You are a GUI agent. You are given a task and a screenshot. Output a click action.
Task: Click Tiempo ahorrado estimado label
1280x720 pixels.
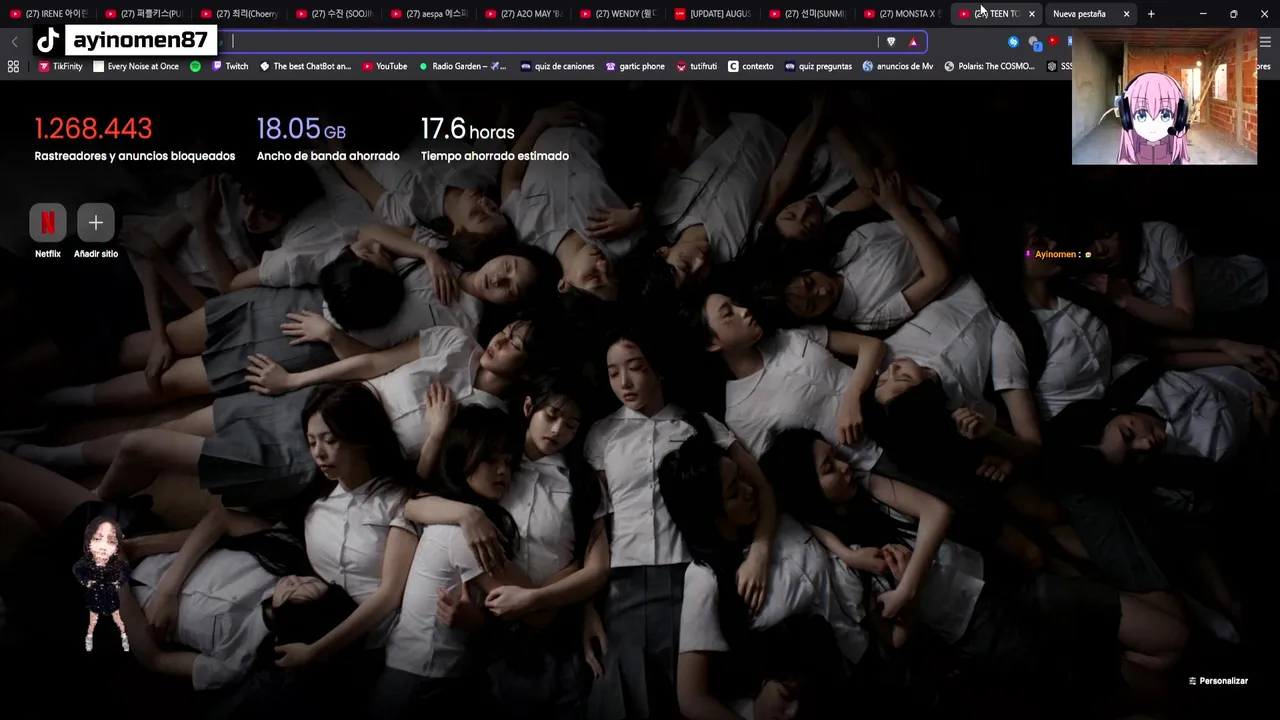coord(495,156)
